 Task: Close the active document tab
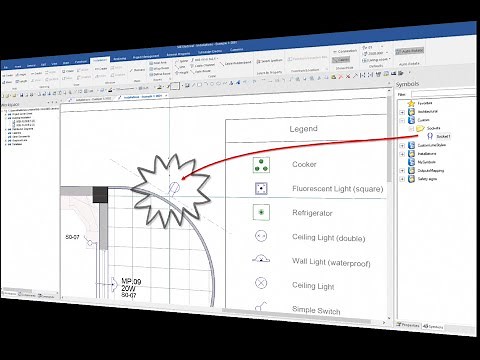(166, 96)
